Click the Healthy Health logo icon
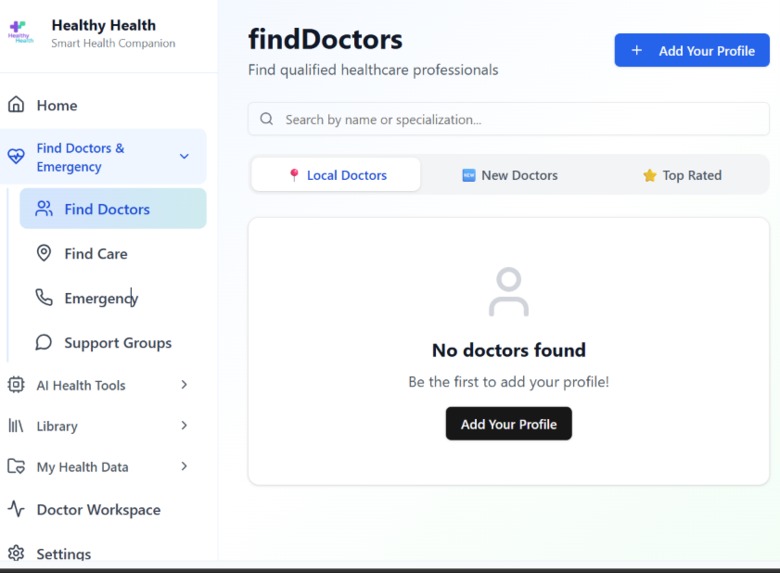Image resolution: width=780 pixels, height=573 pixels. tap(20, 32)
